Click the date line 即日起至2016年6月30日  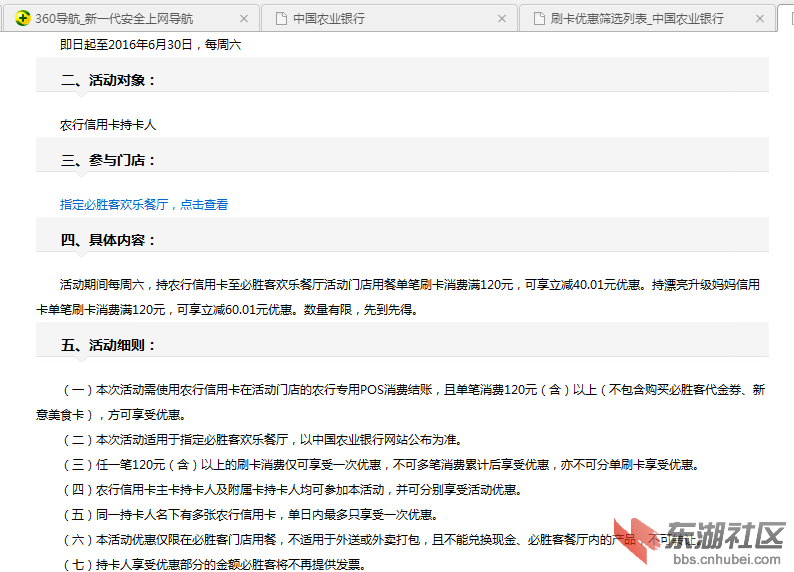[150, 45]
